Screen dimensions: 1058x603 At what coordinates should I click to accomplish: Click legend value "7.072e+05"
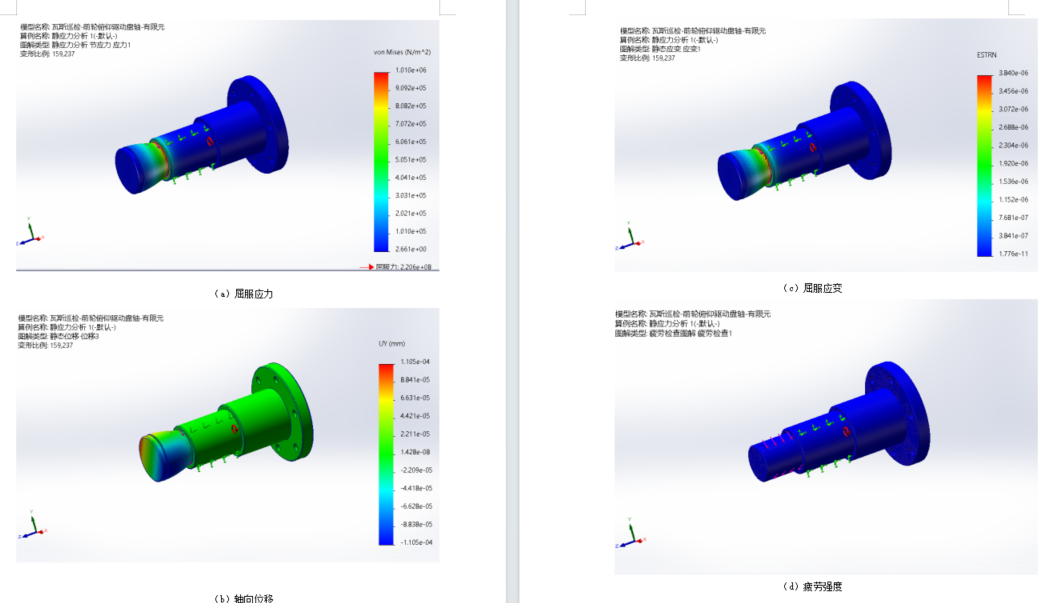pyautogui.click(x=411, y=123)
